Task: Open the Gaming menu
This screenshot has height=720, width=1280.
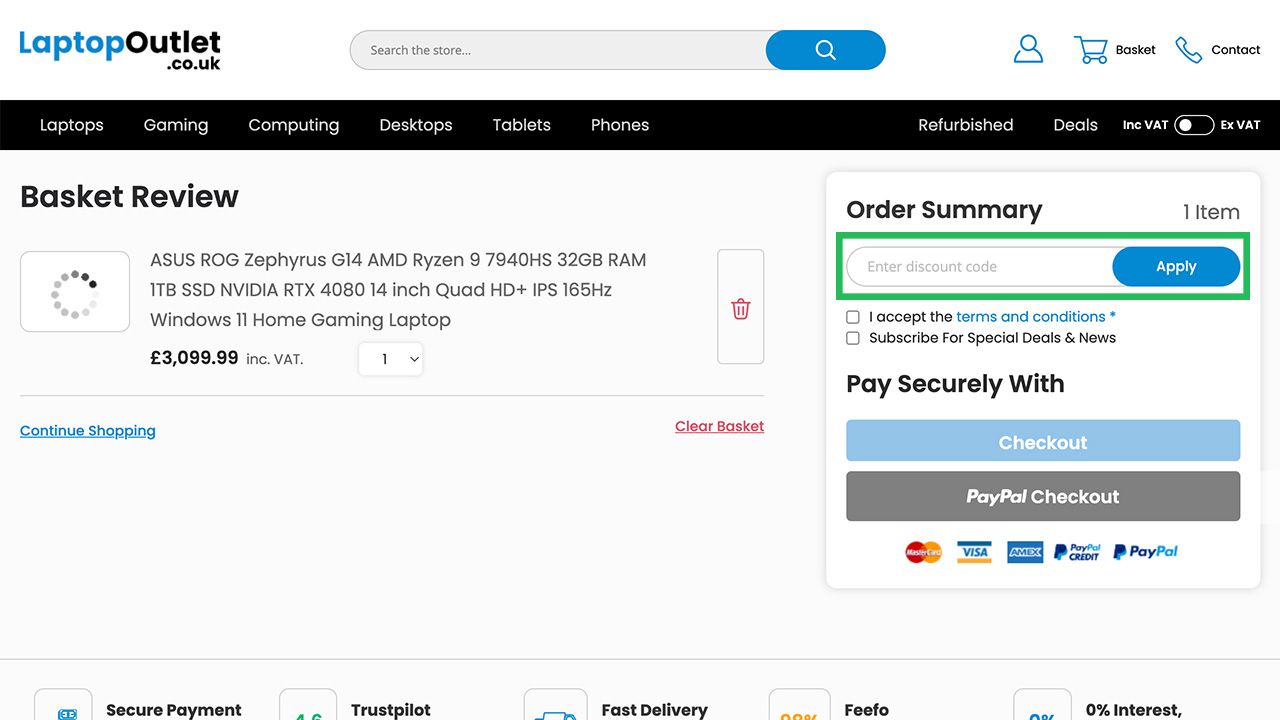Action: tap(176, 125)
